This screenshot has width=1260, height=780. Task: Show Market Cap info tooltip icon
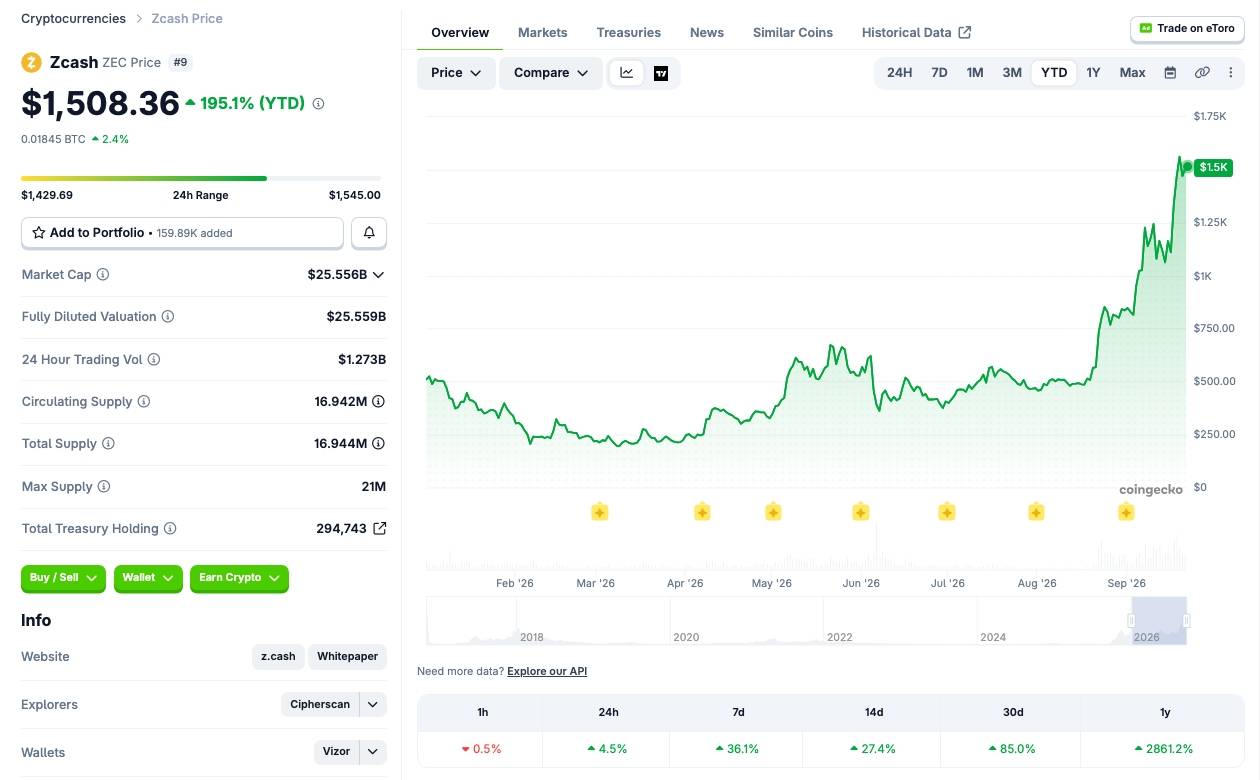tap(103, 274)
